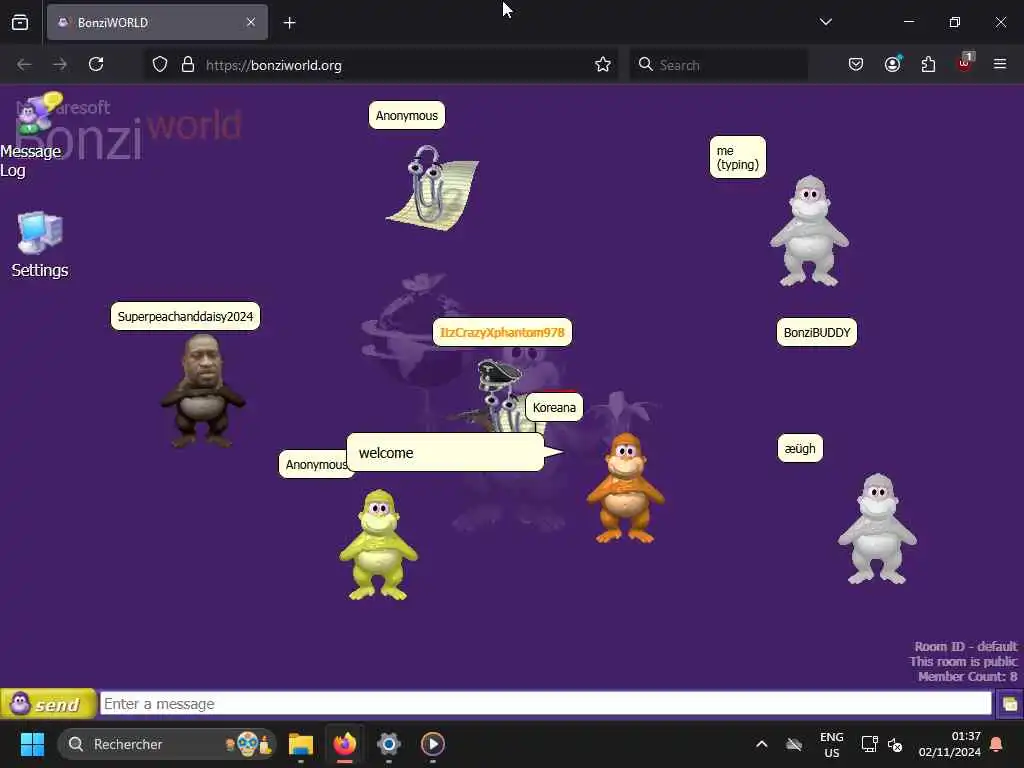Click the 'BonziBUDDY' name tag
The image size is (1024, 768).
pyautogui.click(x=816, y=332)
